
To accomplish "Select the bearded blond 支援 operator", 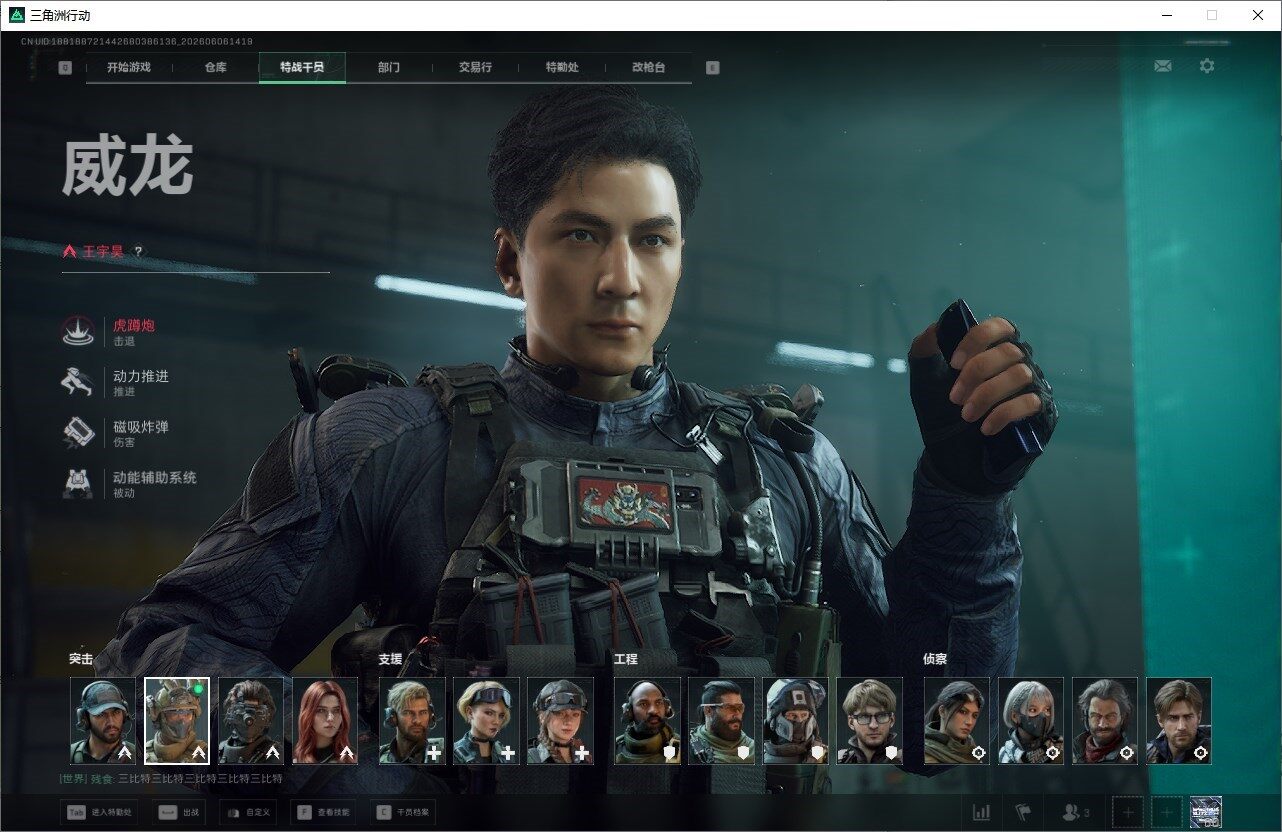I will 412,721.
